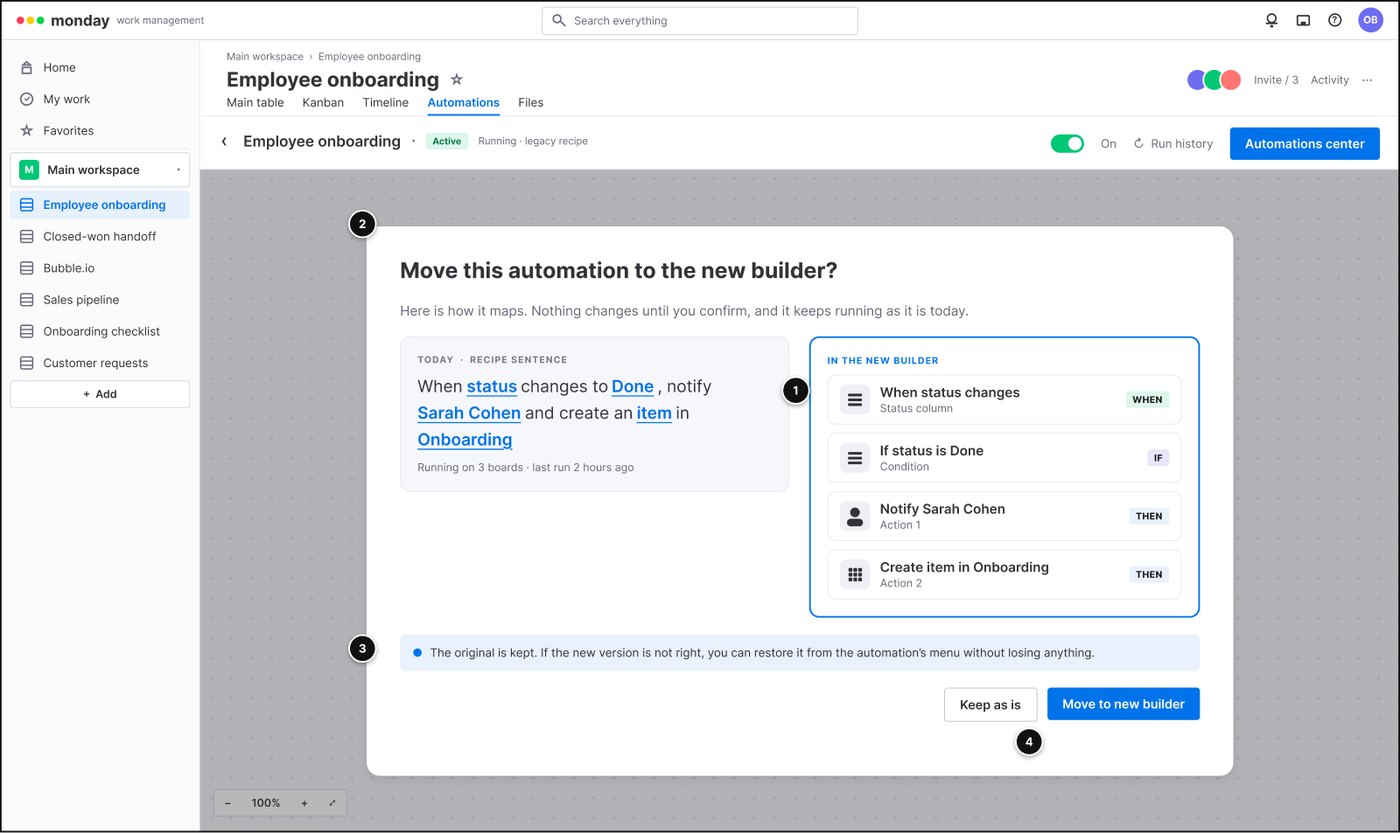Switch to the Files tab
Screen dimensions: 1400x833
[x=531, y=102]
